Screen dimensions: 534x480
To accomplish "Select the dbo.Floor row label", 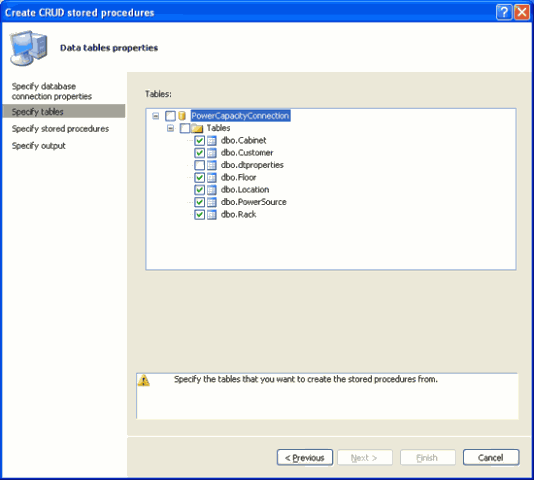I will tap(238, 177).
